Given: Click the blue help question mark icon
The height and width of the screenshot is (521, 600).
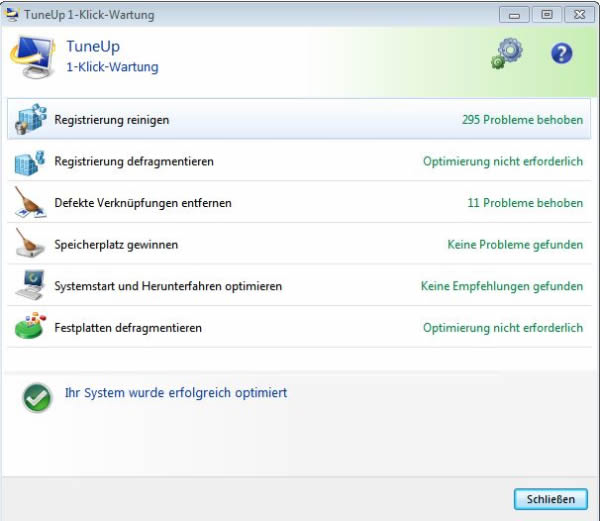Looking at the screenshot, I should [x=561, y=53].
